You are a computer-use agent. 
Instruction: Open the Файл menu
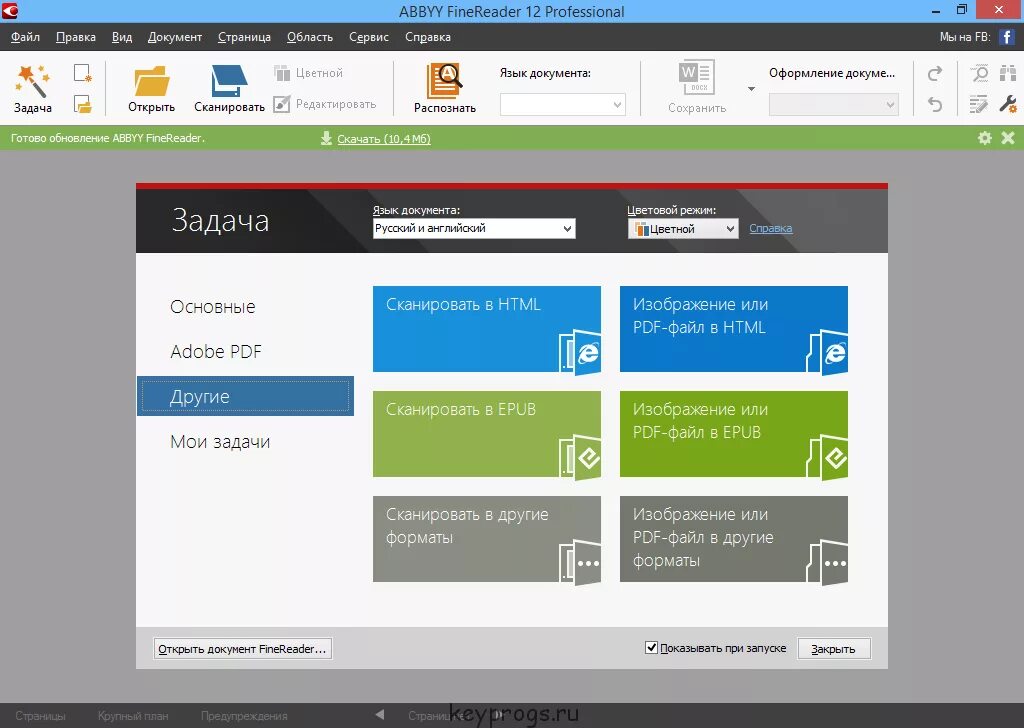tap(25, 37)
